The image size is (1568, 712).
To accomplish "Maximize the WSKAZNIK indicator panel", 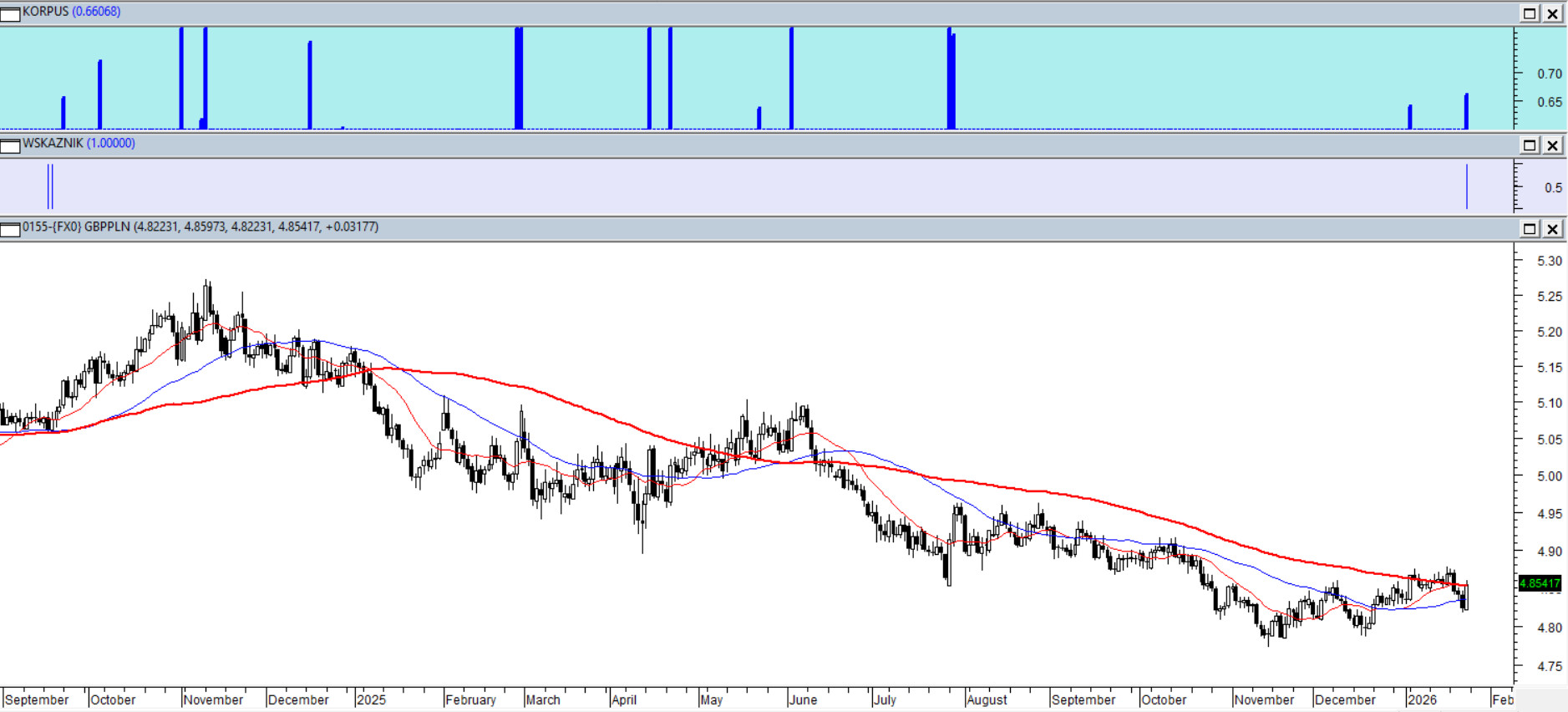I will 1530,145.
